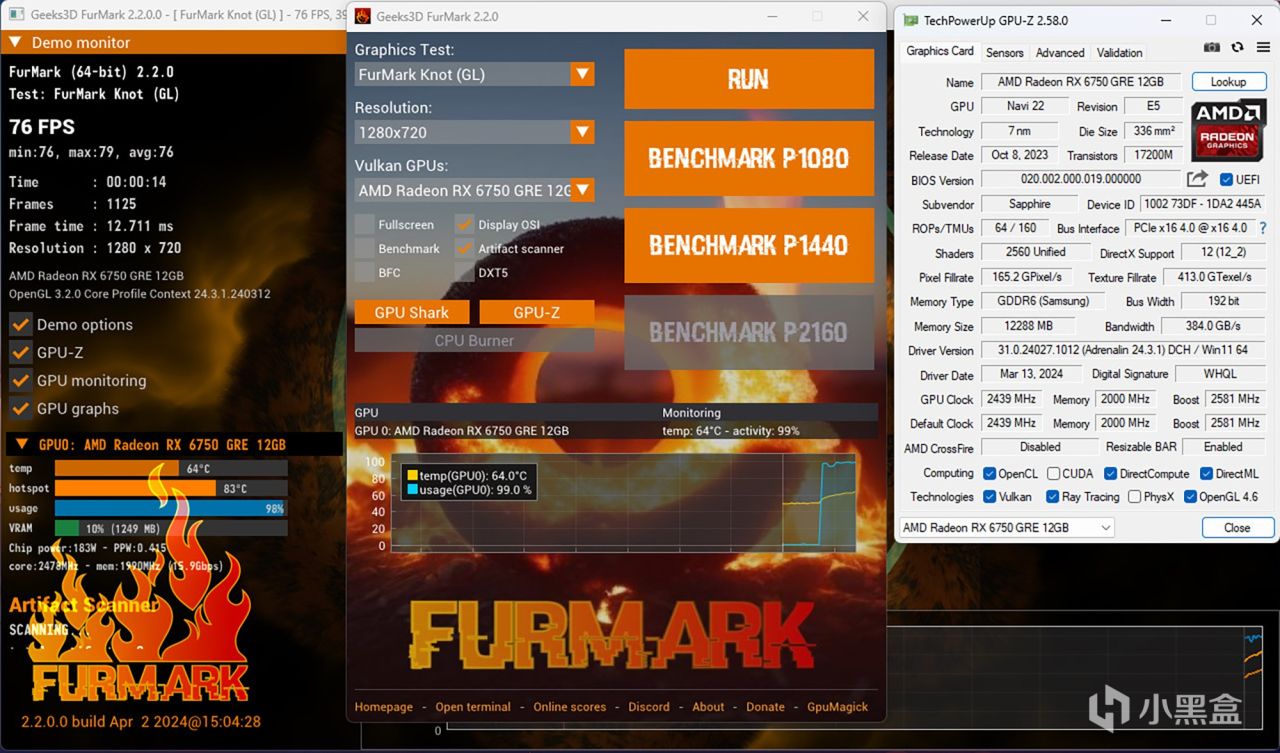Toggle the UEFI checkbox in GPU-Z

(x=1227, y=180)
